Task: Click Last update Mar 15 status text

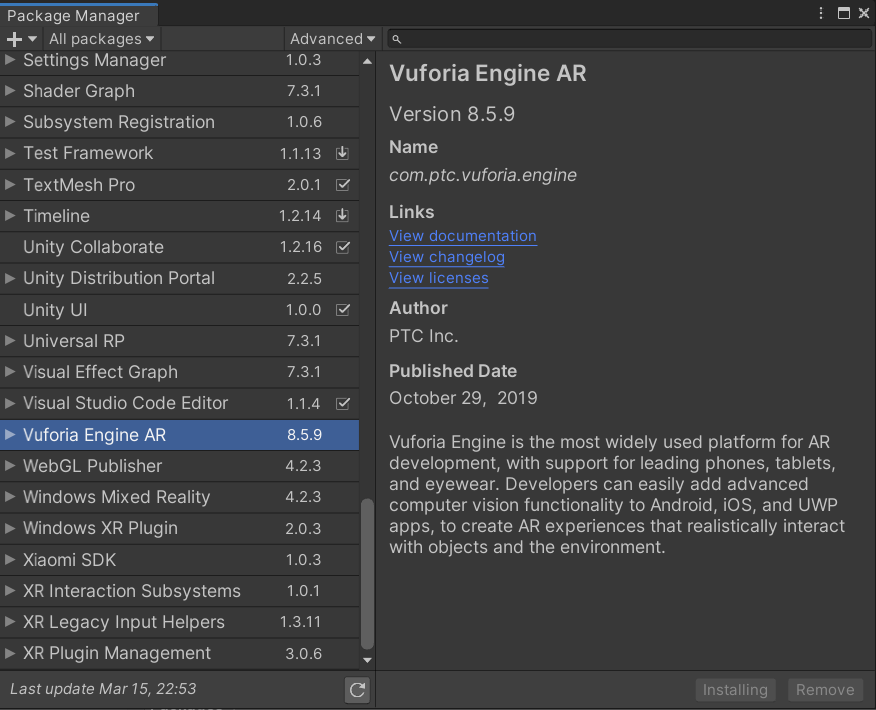Action: click(103, 689)
